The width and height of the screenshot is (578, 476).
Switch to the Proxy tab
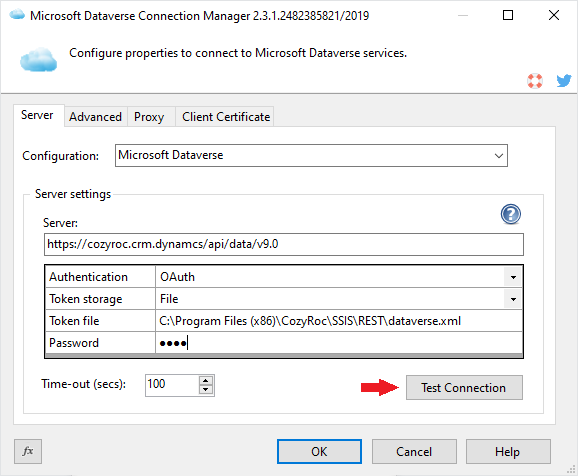(149, 117)
